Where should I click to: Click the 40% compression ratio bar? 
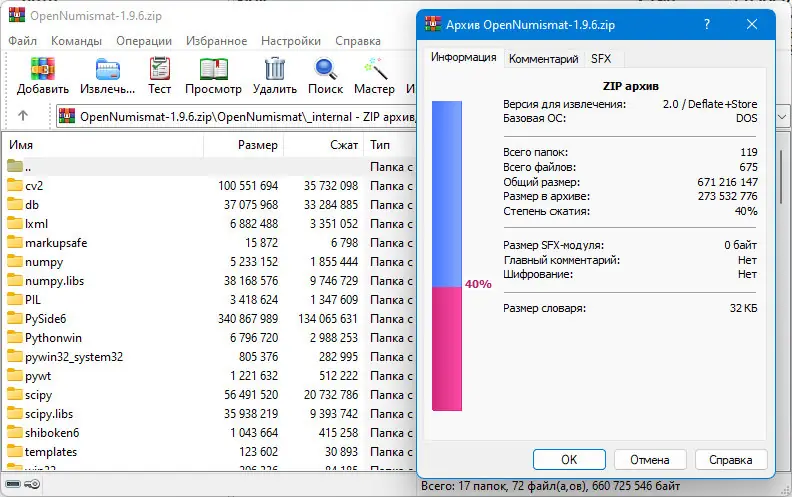[x=447, y=256]
